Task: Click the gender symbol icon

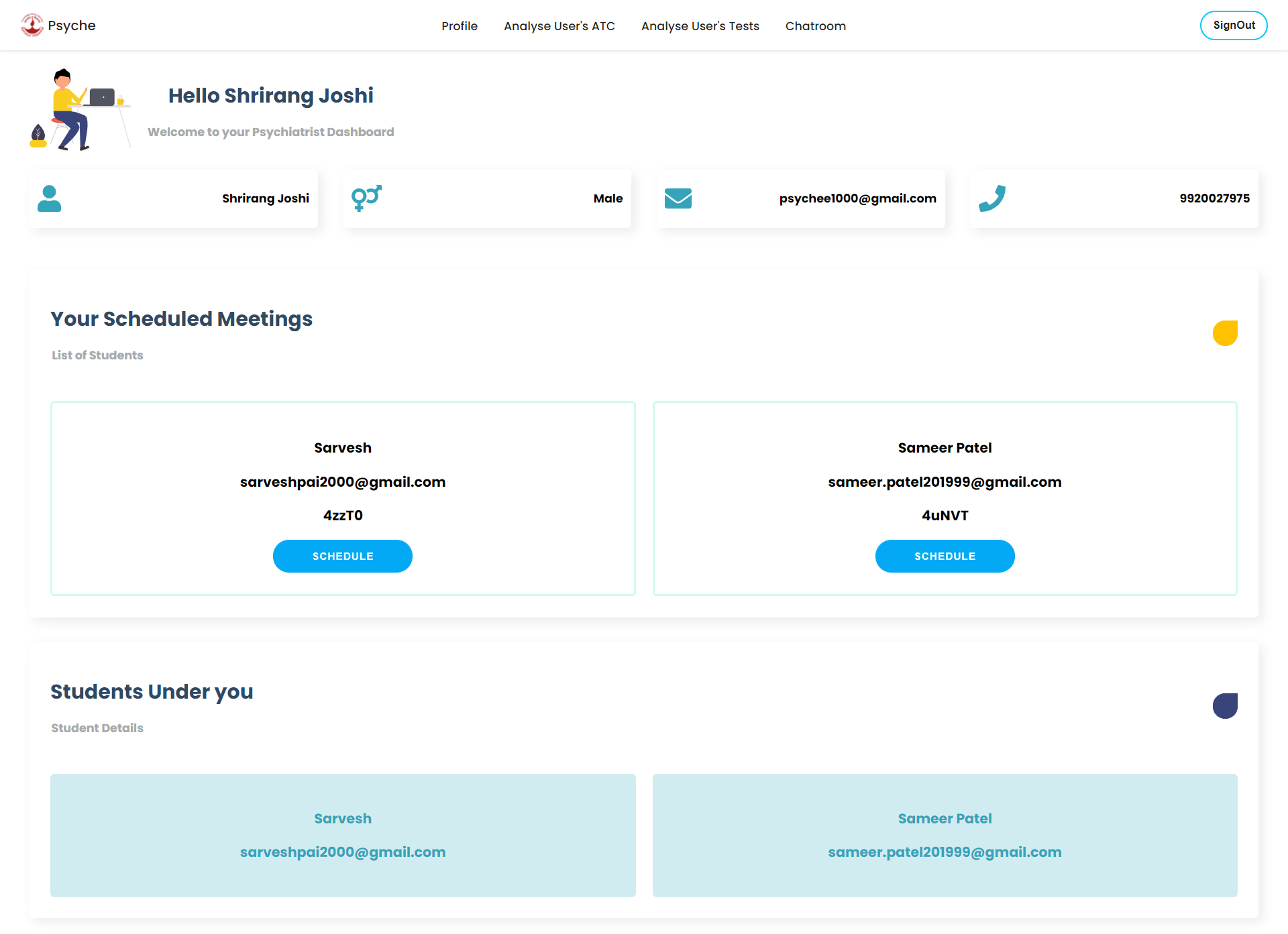Action: pyautogui.click(x=366, y=198)
